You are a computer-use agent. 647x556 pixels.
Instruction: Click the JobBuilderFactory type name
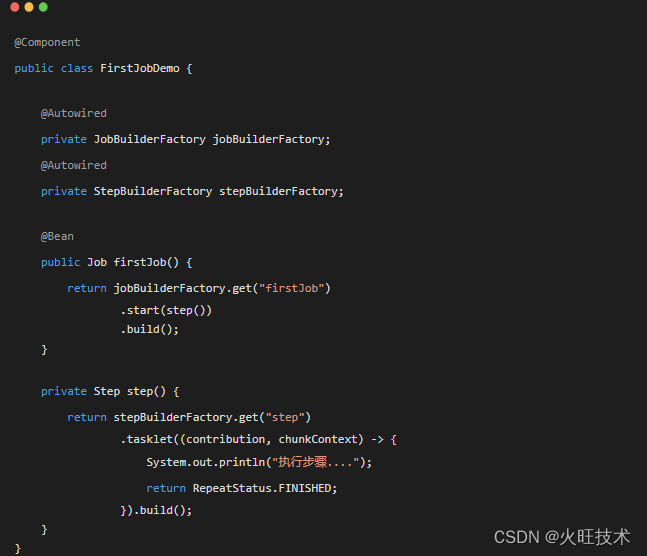[149, 140]
